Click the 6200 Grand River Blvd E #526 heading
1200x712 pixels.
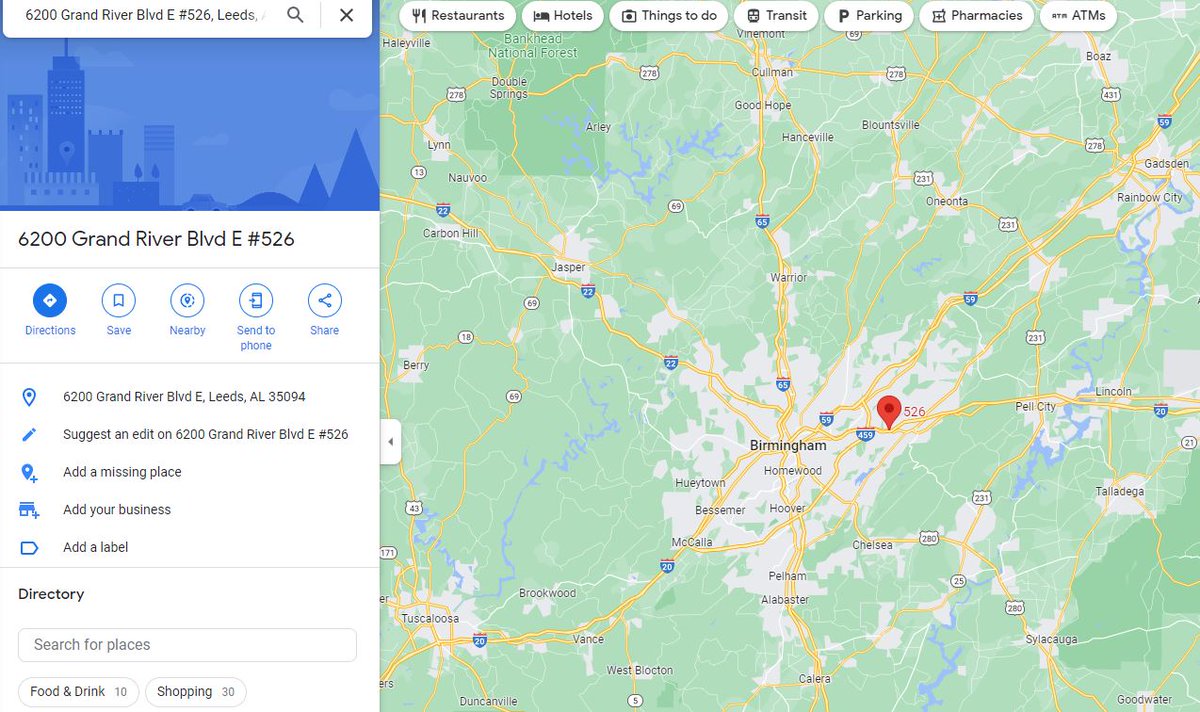coord(156,239)
